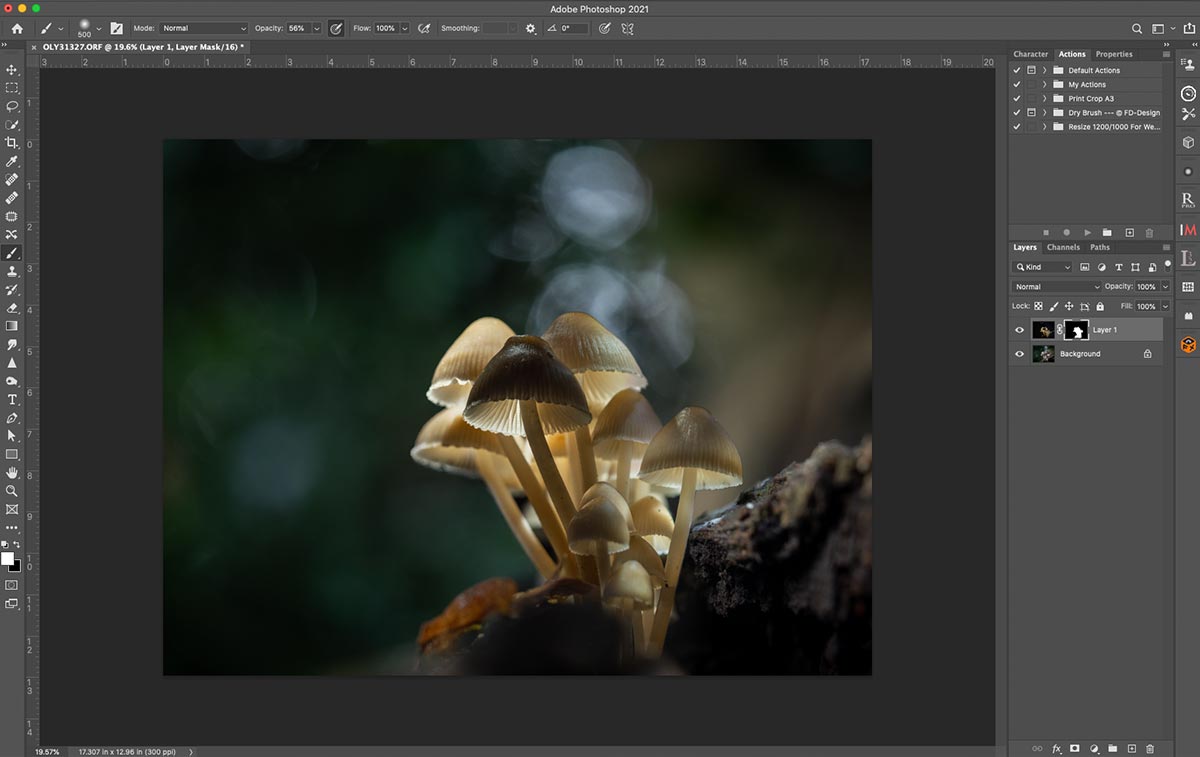
Task: Open the brush Mode dropdown
Action: coord(204,28)
